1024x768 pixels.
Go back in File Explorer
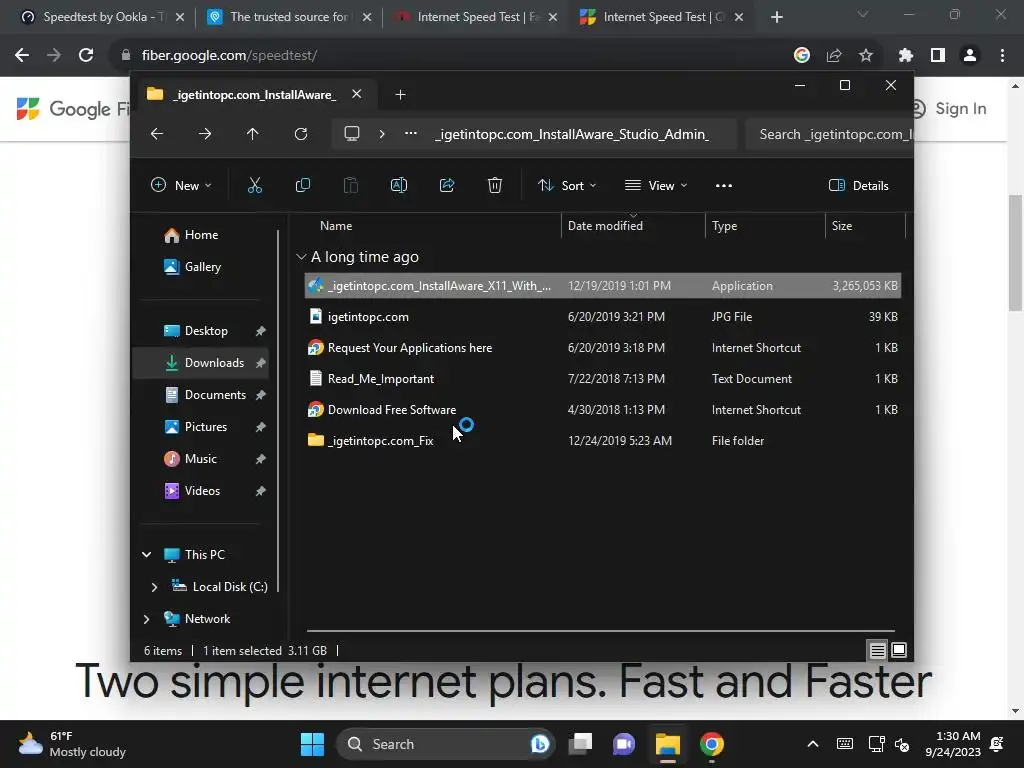click(x=157, y=134)
